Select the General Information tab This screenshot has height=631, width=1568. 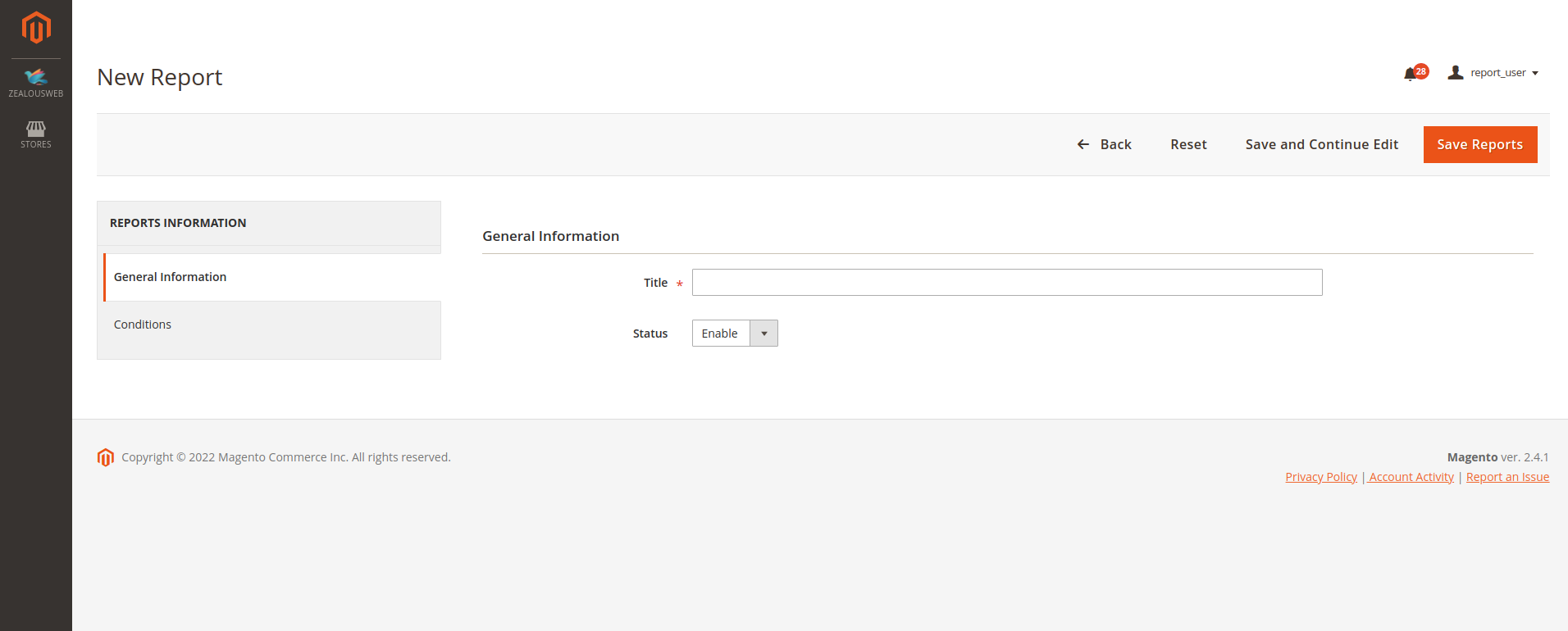click(x=170, y=277)
